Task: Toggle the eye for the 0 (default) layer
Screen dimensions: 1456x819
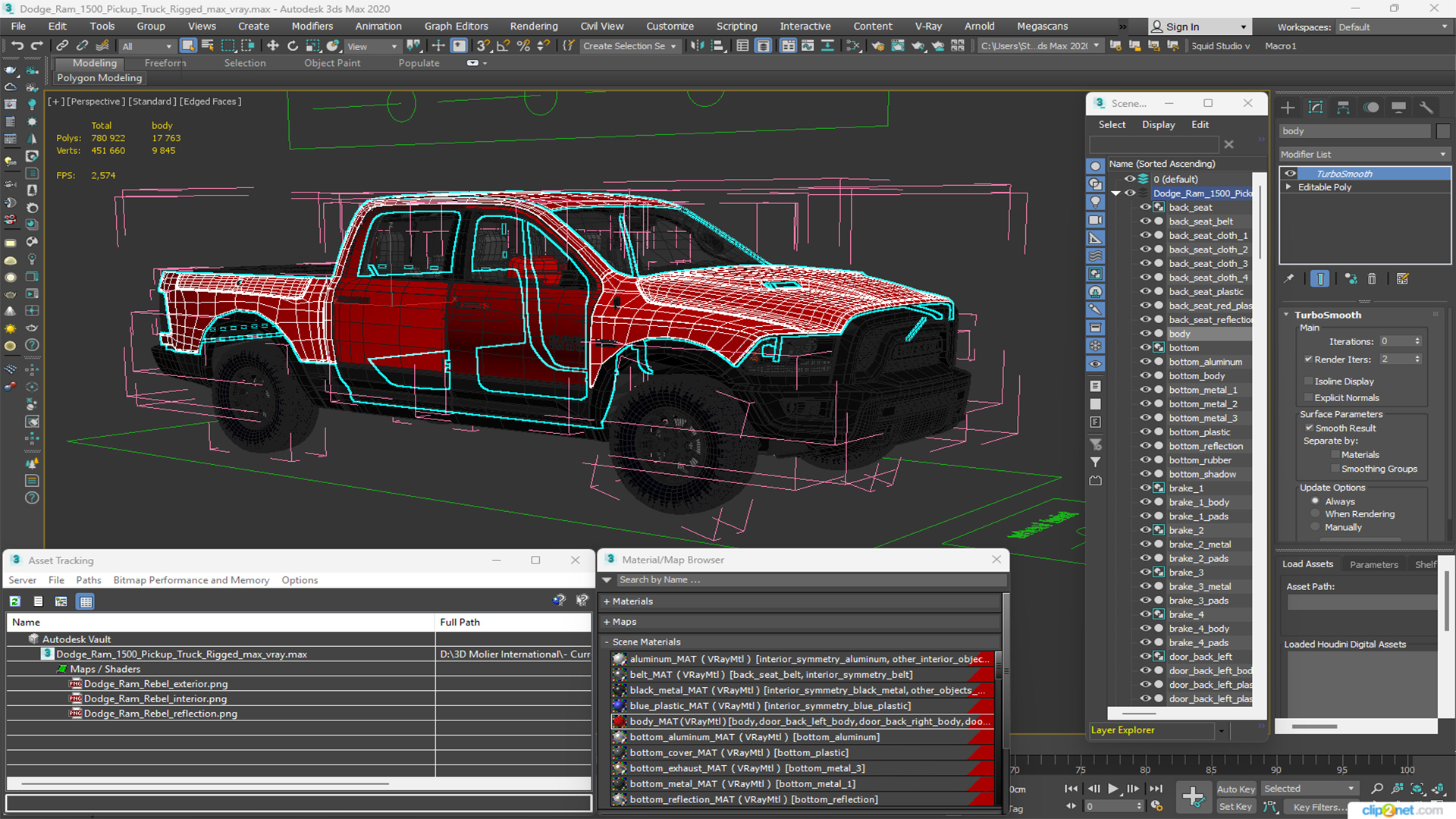Action: tap(1129, 179)
